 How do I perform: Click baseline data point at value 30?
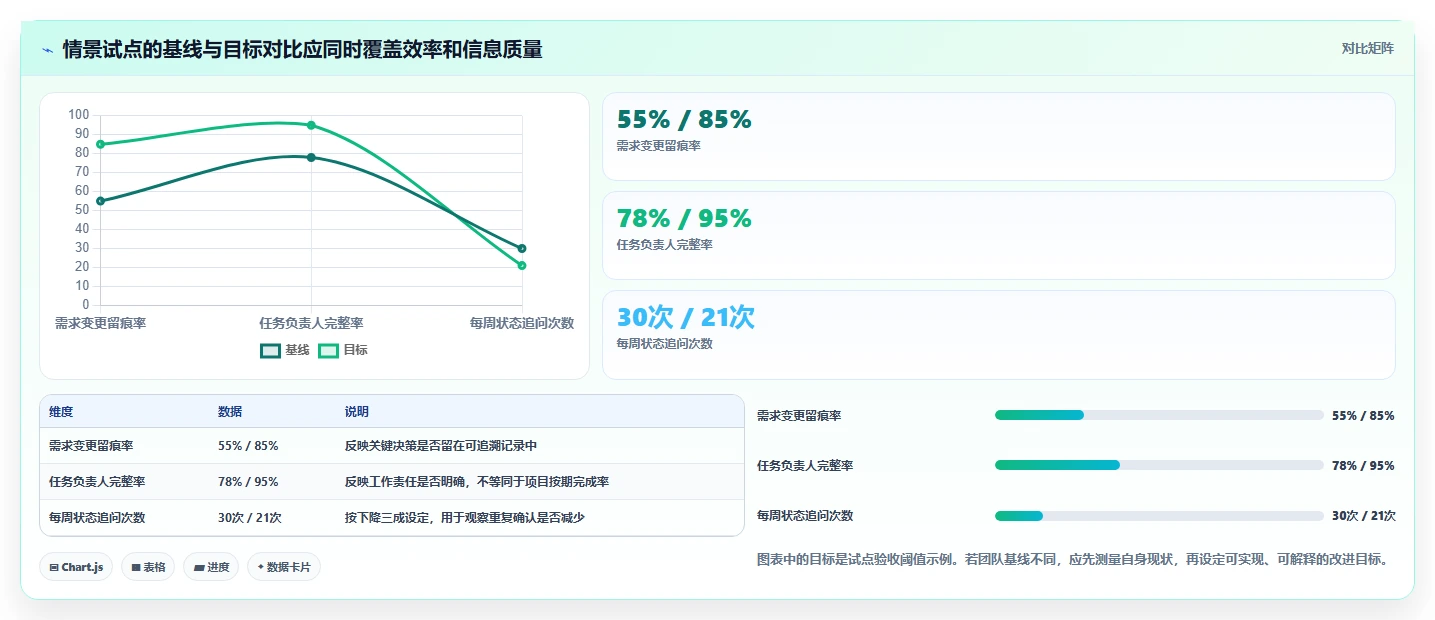click(522, 248)
